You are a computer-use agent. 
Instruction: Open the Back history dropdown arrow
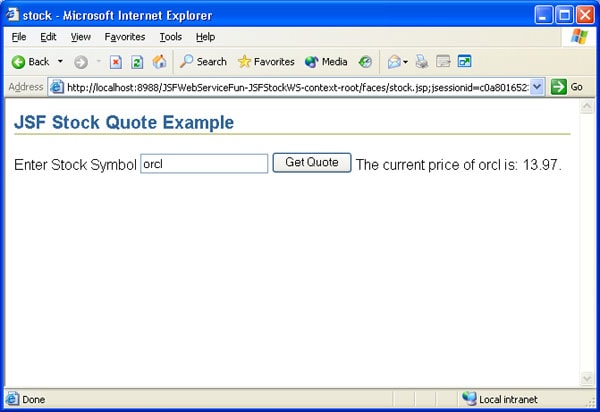(x=60, y=61)
